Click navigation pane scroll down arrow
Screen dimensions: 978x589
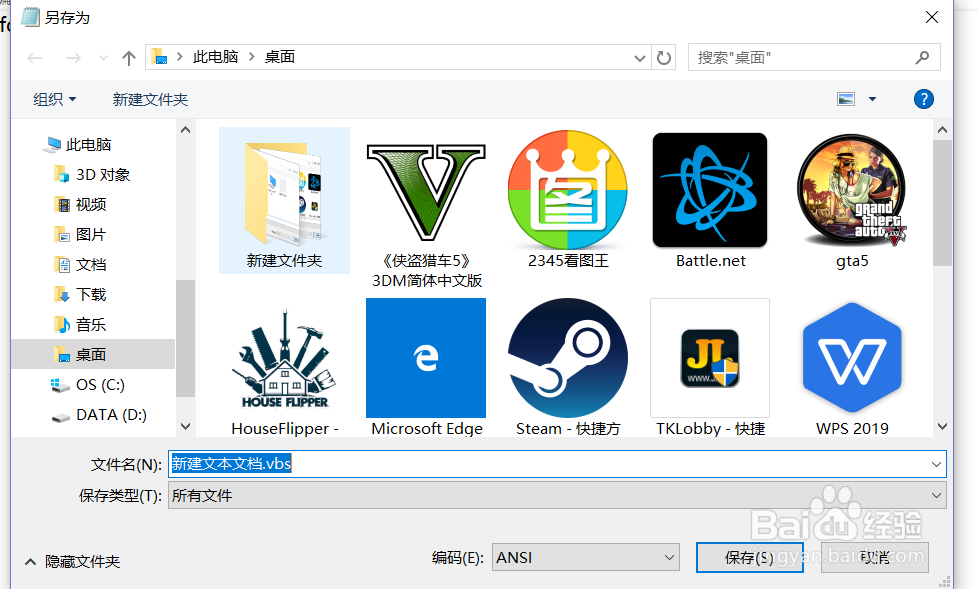(x=185, y=427)
